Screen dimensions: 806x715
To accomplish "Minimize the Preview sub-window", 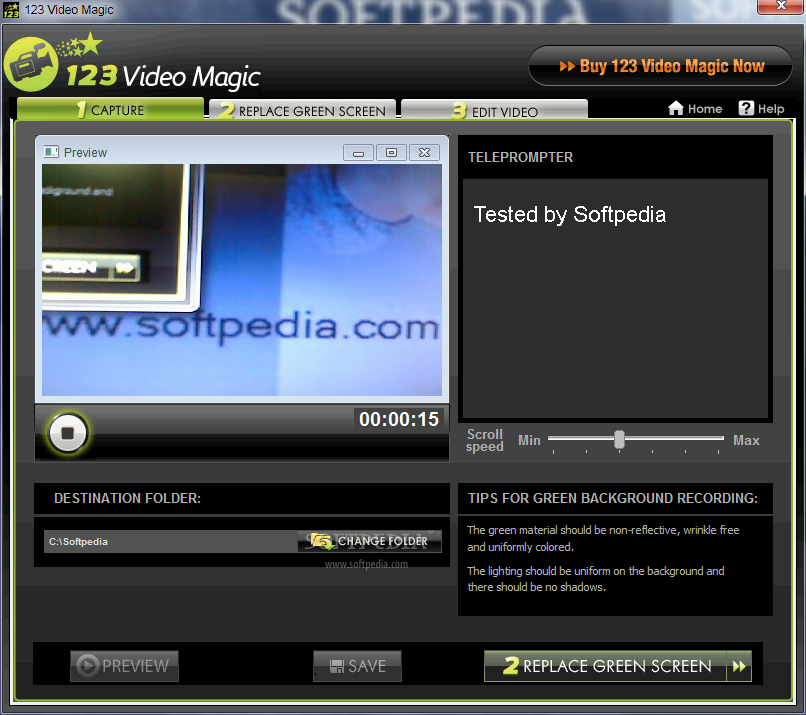I will coord(358,153).
